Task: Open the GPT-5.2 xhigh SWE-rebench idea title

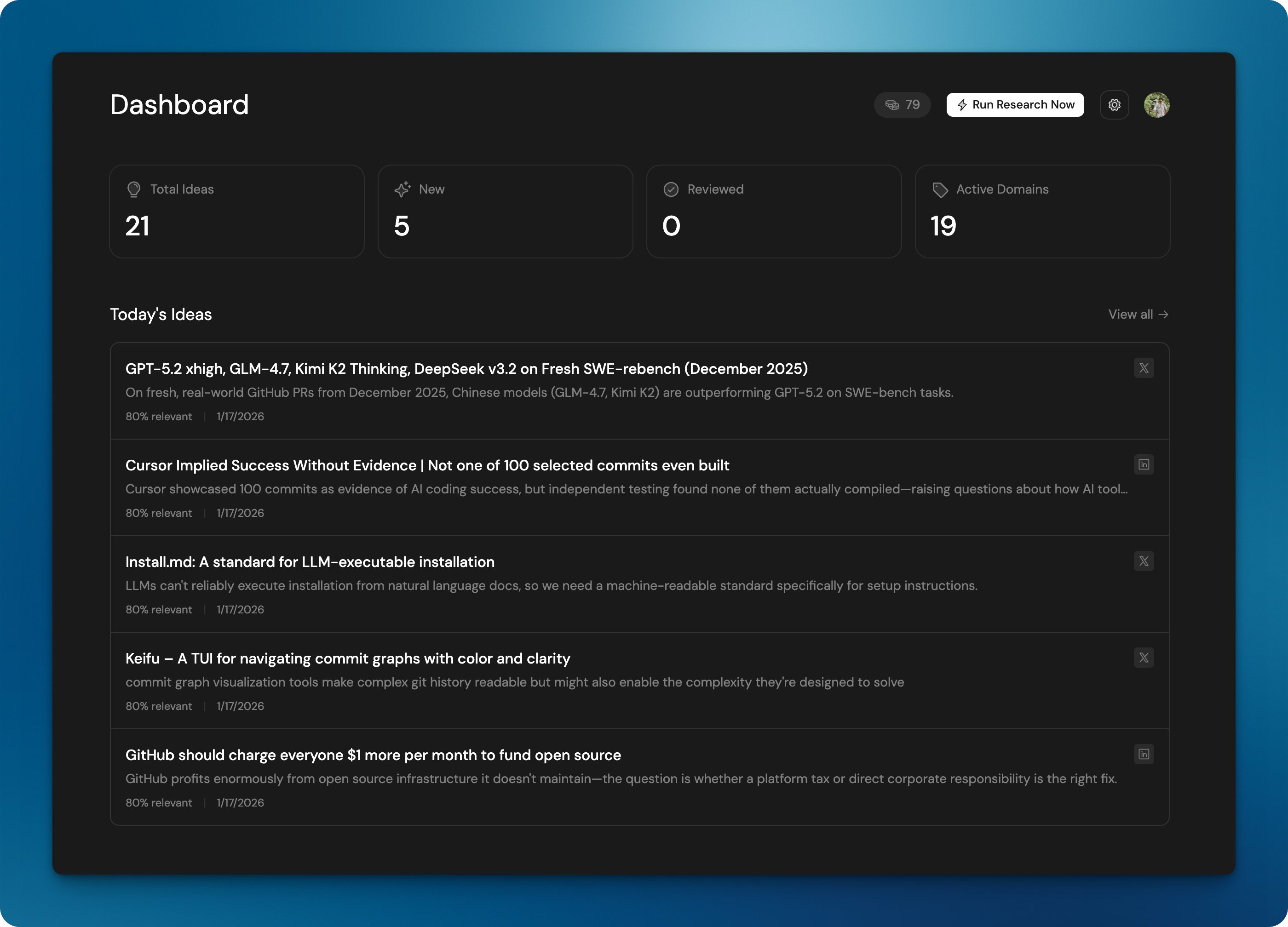Action: click(466, 369)
